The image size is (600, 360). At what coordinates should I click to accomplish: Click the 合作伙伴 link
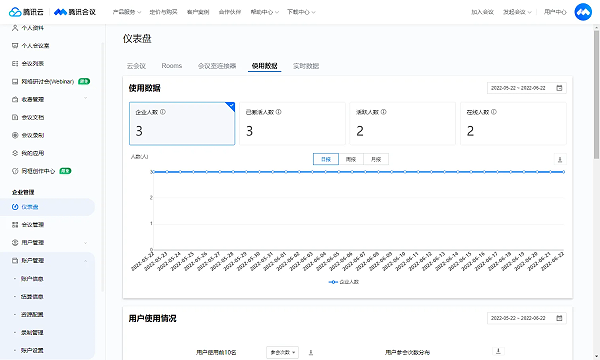point(230,12)
